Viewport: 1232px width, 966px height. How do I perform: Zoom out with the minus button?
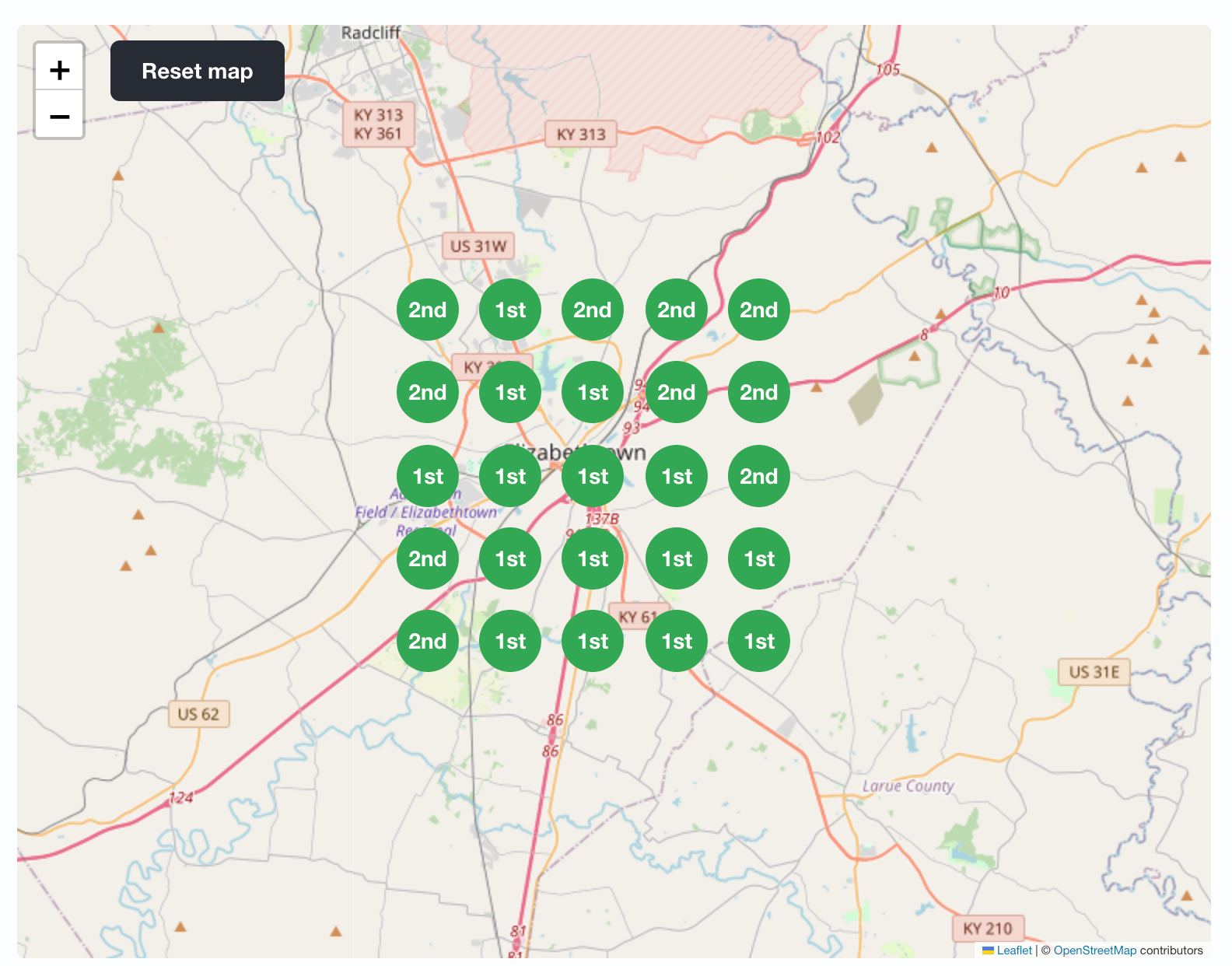59,115
